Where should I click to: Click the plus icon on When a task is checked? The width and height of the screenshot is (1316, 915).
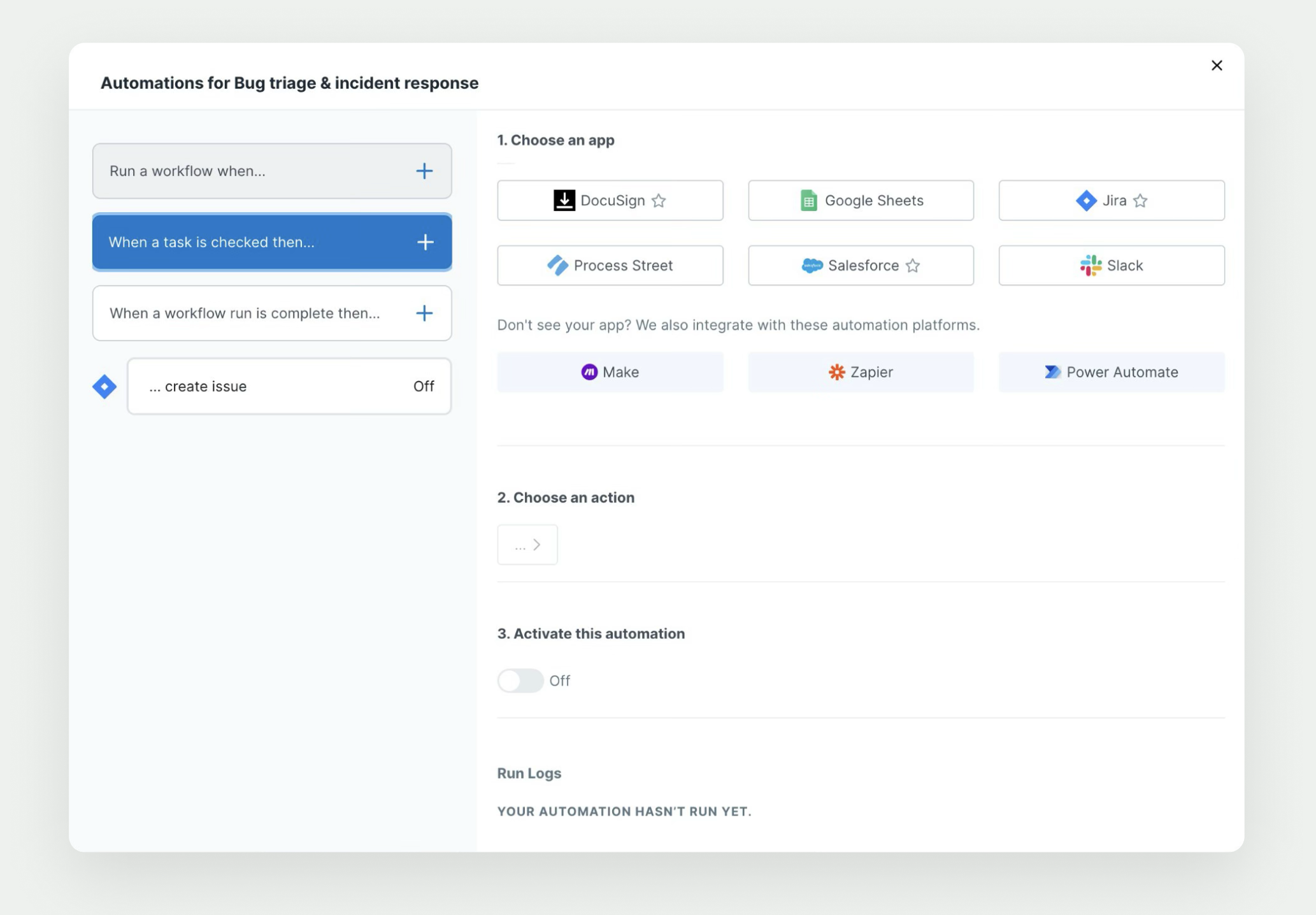pyautogui.click(x=425, y=242)
